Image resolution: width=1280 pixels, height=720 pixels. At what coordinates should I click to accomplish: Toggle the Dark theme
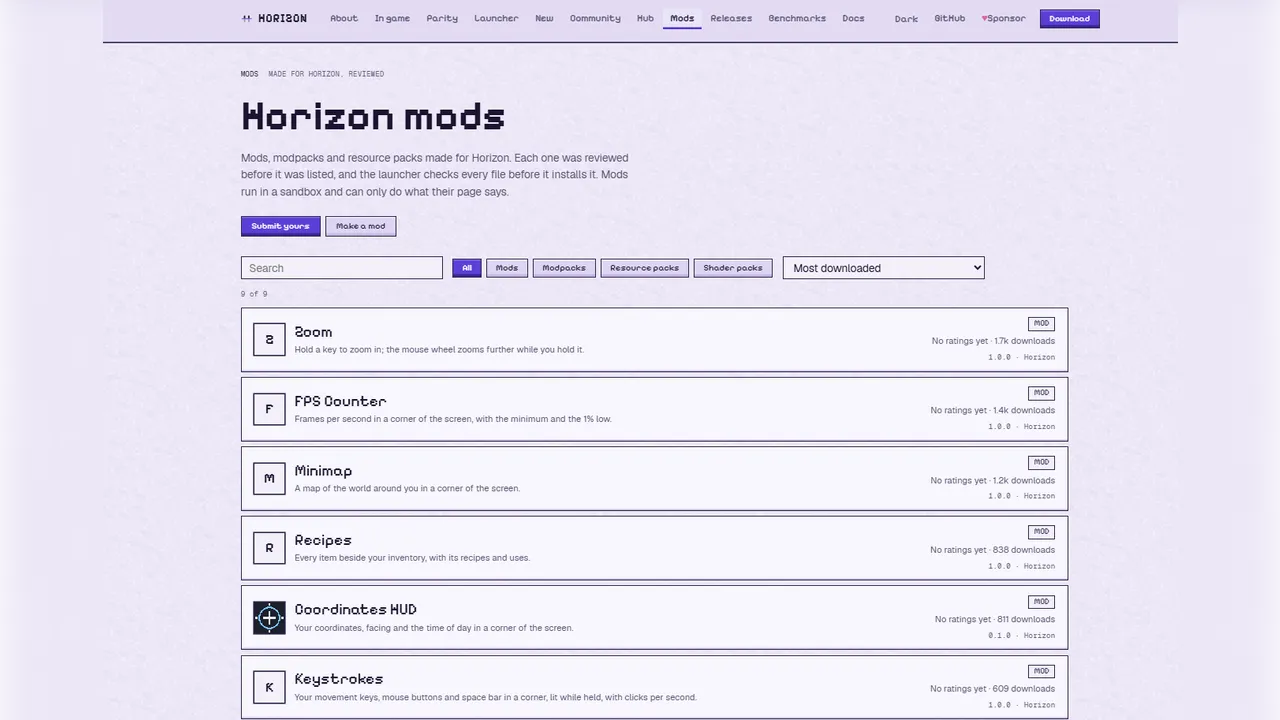tap(906, 19)
